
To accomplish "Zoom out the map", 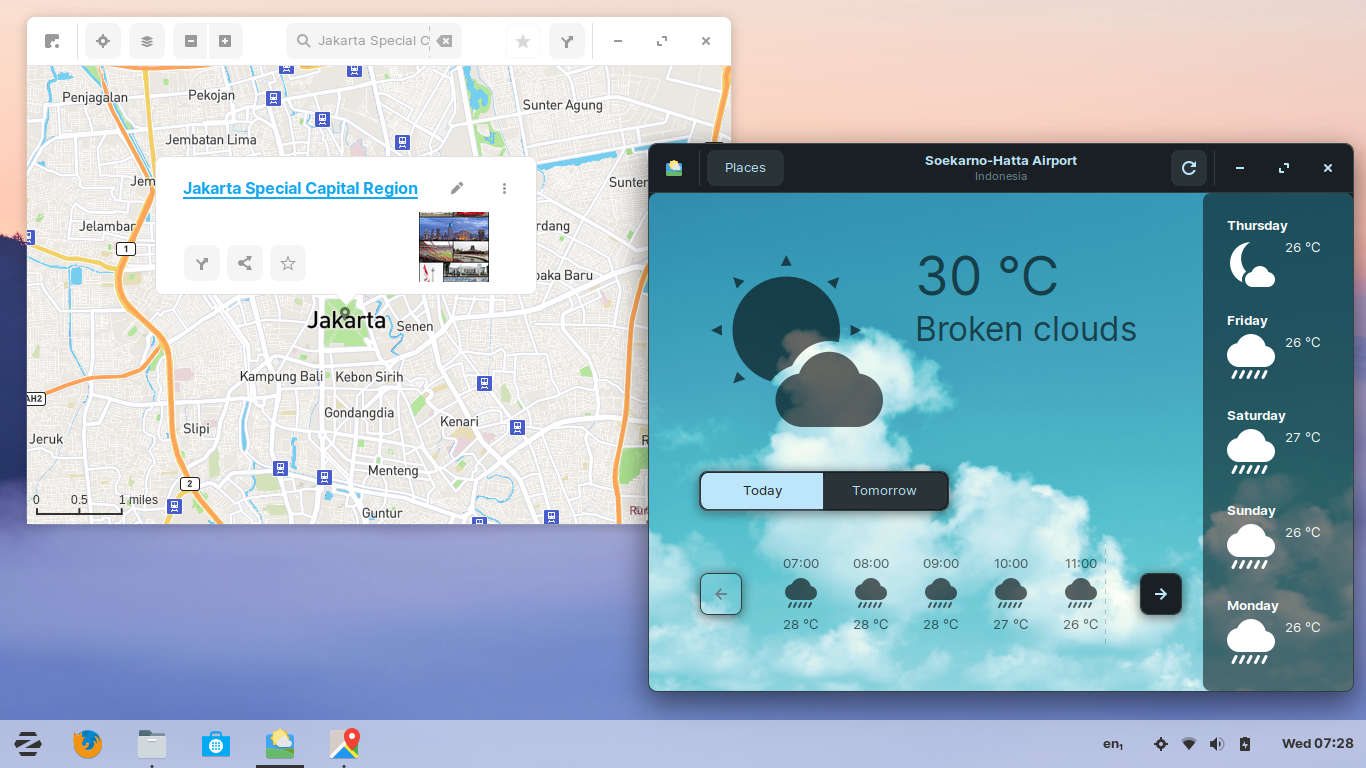I will point(191,41).
